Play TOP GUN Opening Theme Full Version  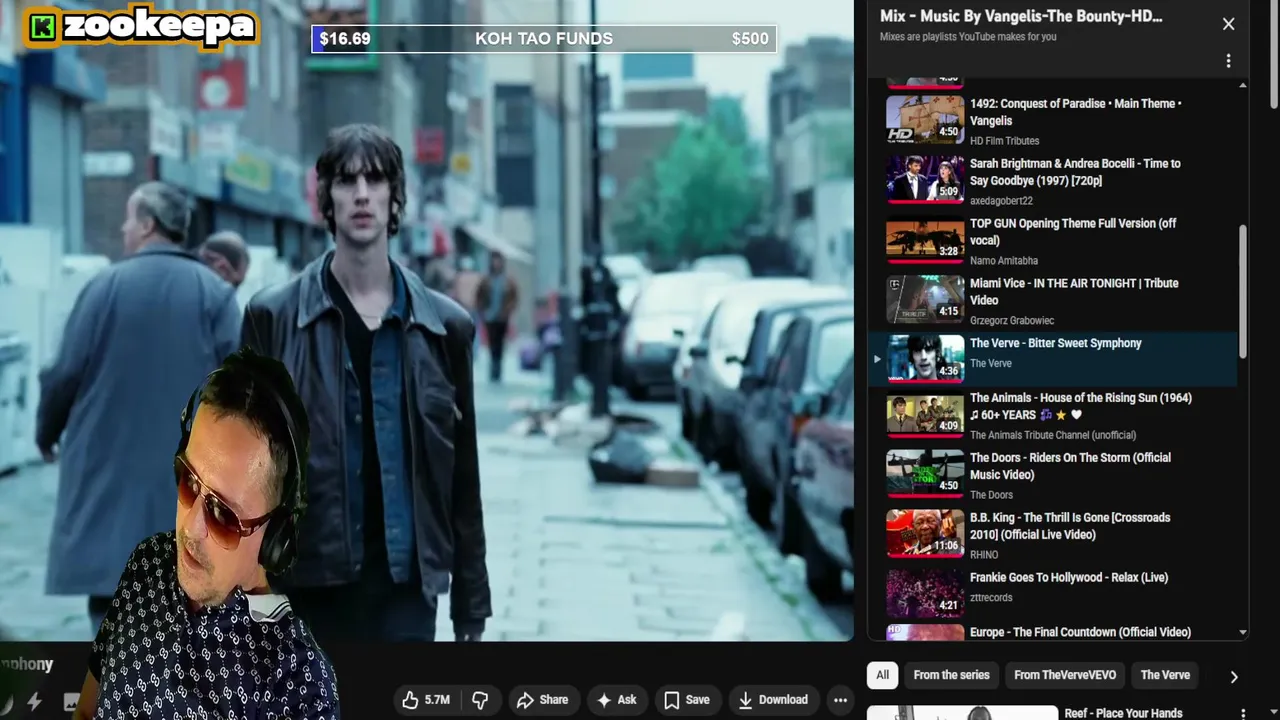pyautogui.click(x=1073, y=232)
